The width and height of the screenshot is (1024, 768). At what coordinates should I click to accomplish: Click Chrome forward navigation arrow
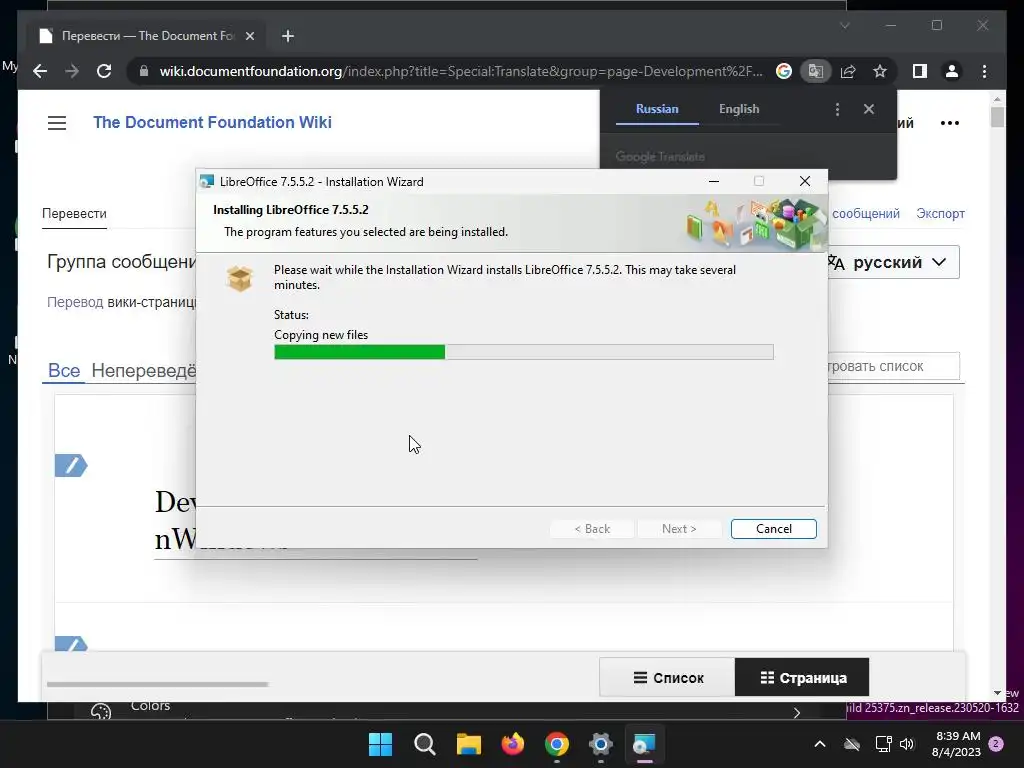[x=72, y=71]
